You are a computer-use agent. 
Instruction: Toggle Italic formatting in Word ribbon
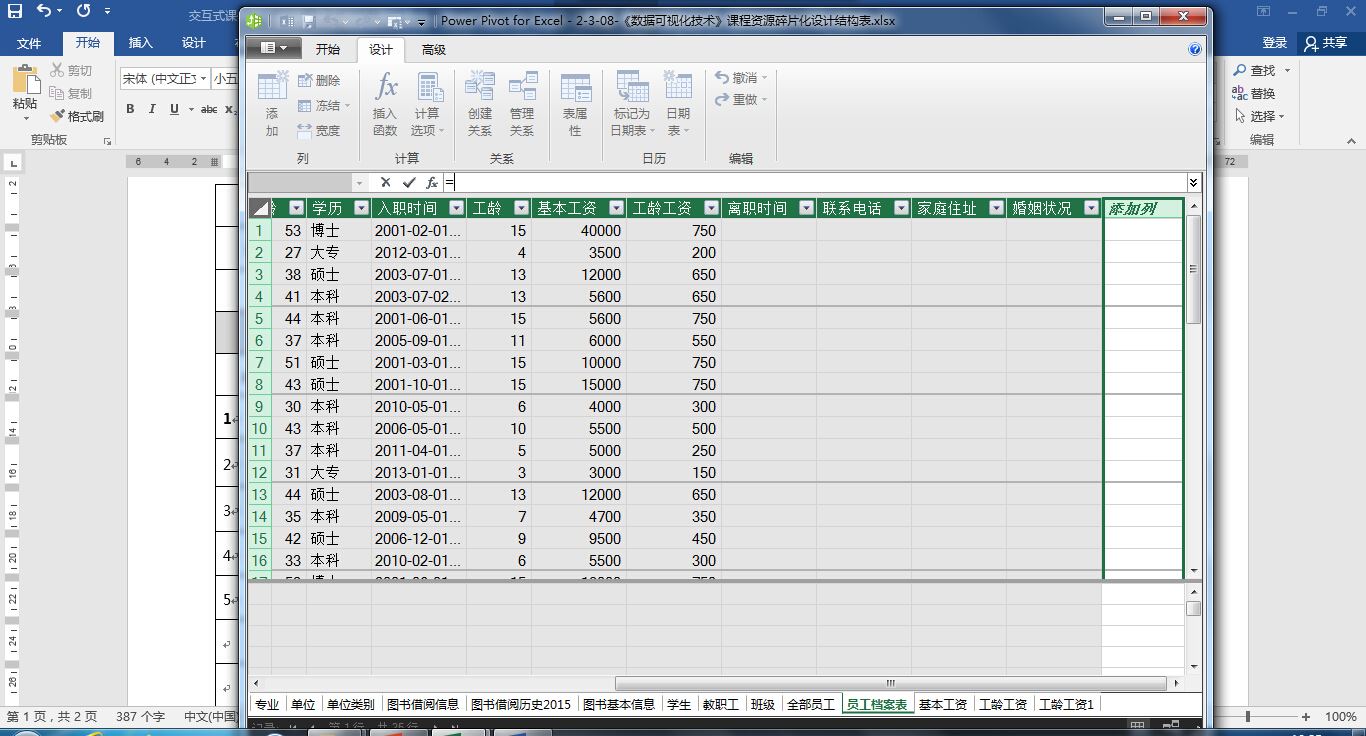click(x=152, y=109)
